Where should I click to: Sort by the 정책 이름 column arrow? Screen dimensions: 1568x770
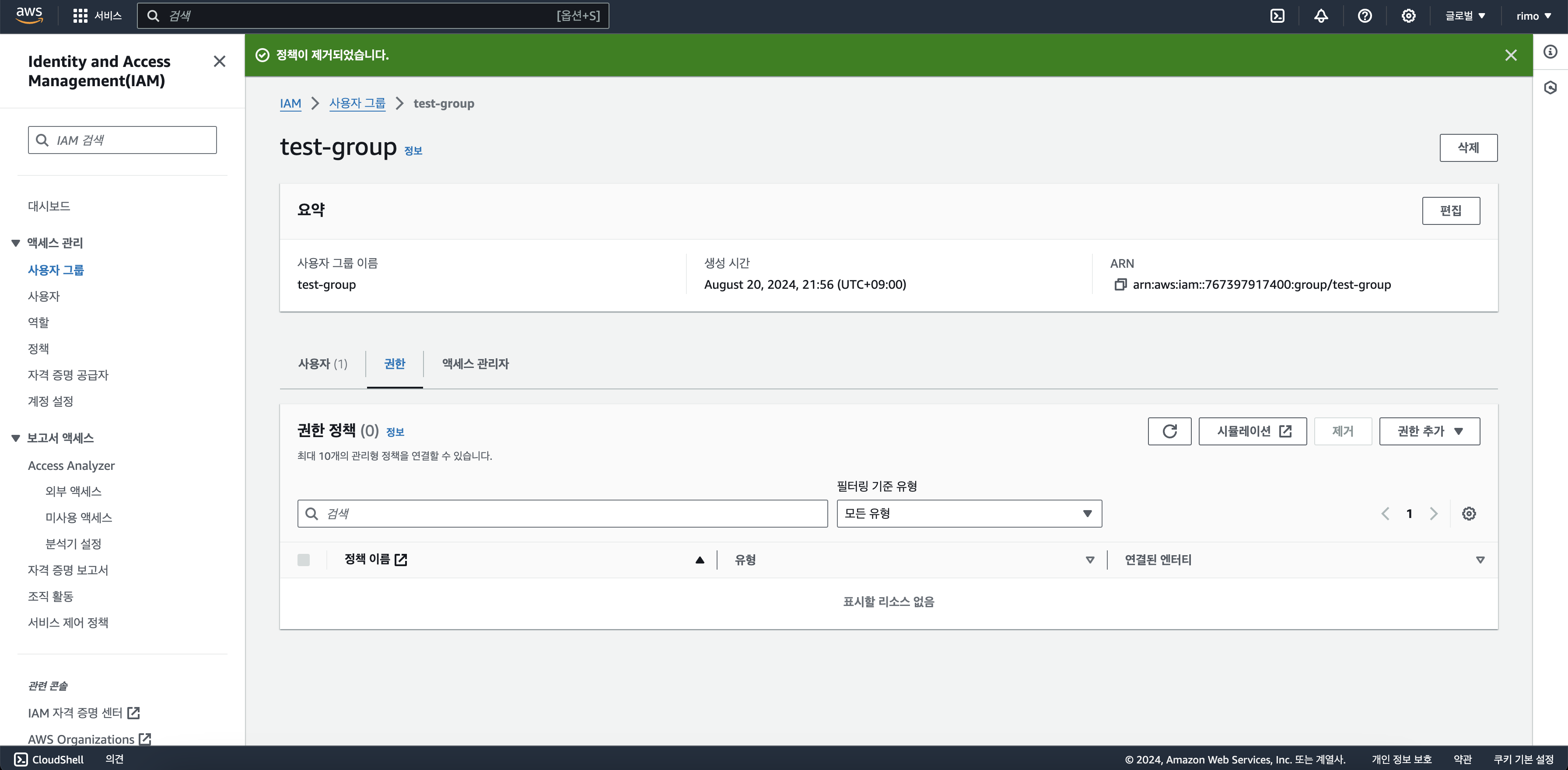point(700,560)
